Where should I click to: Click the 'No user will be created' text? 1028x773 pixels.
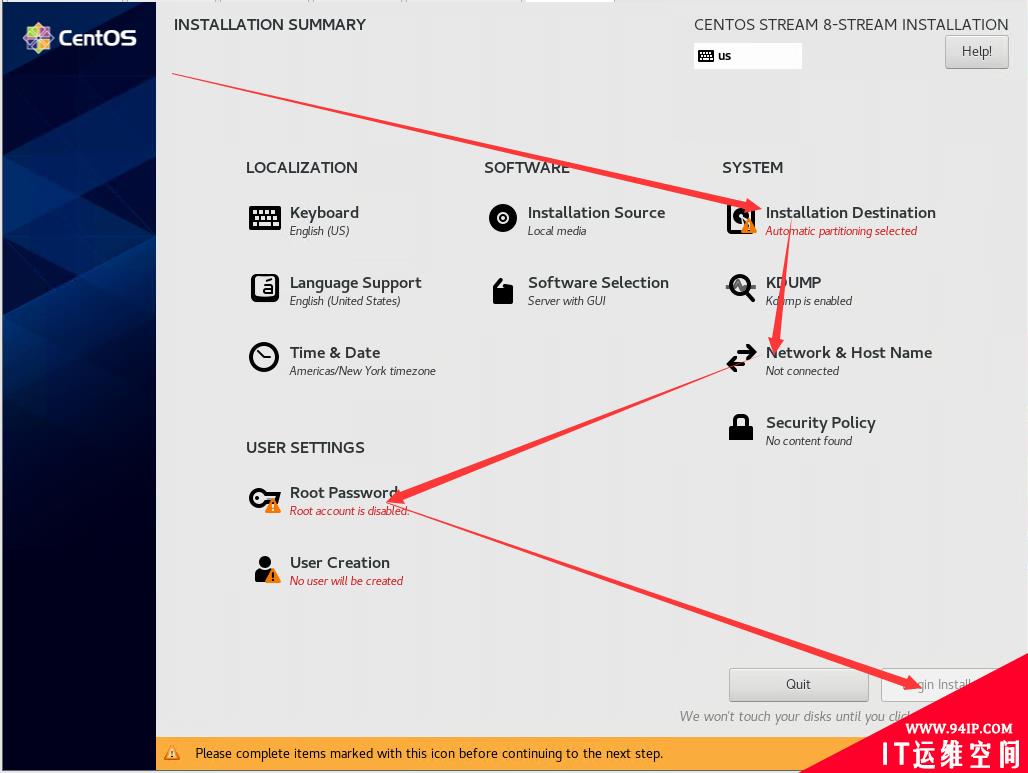[346, 581]
